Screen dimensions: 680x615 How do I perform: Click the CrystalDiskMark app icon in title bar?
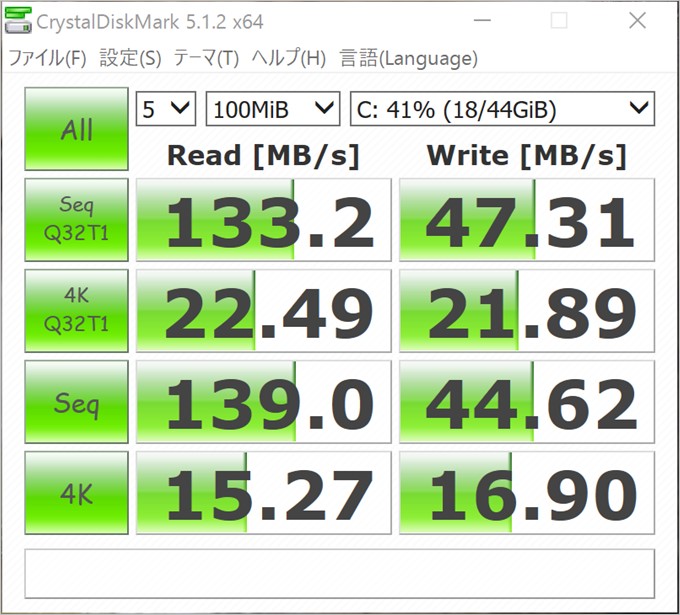(x=18, y=20)
